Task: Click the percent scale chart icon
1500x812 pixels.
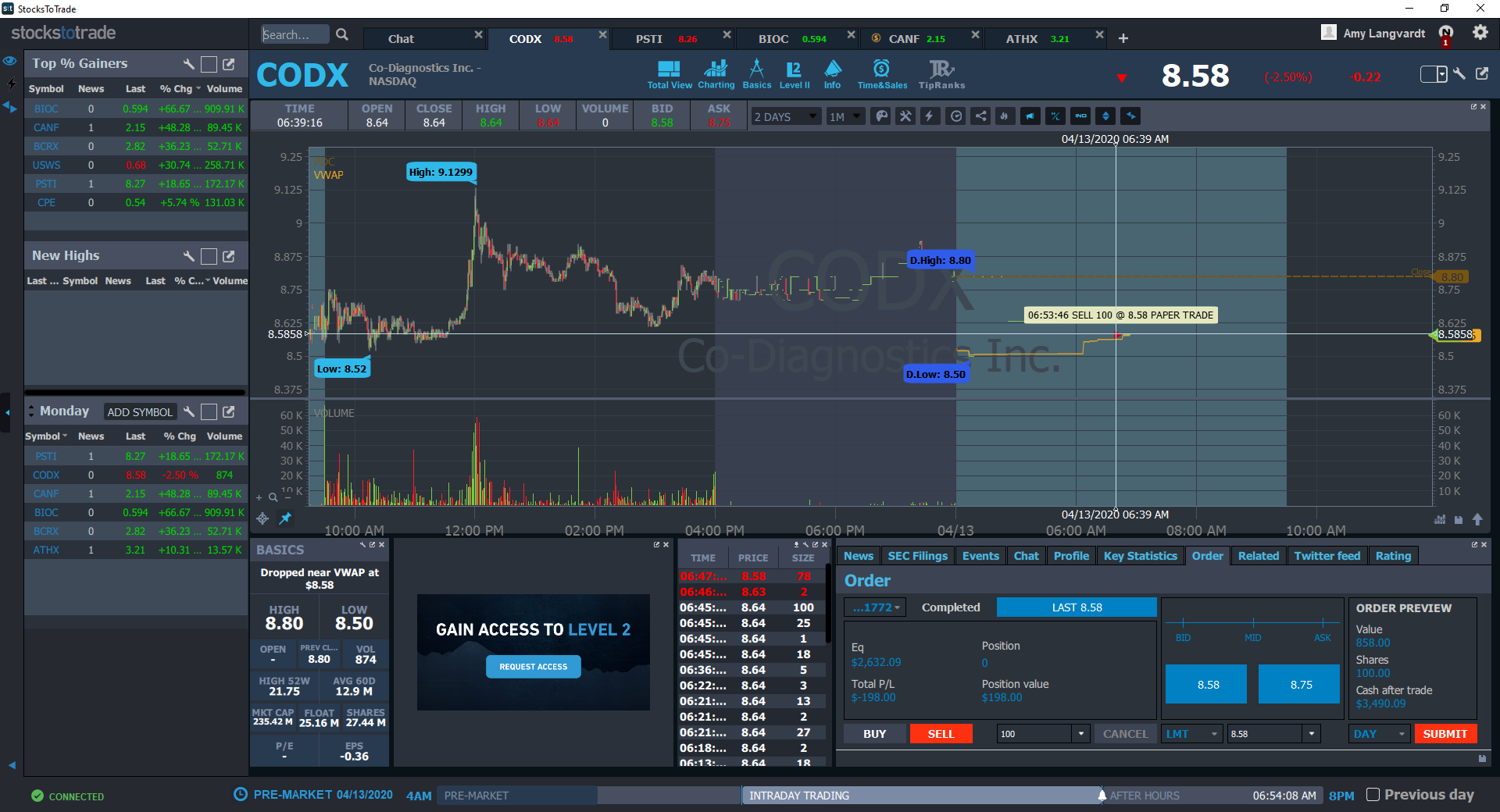Action: pos(1055,116)
